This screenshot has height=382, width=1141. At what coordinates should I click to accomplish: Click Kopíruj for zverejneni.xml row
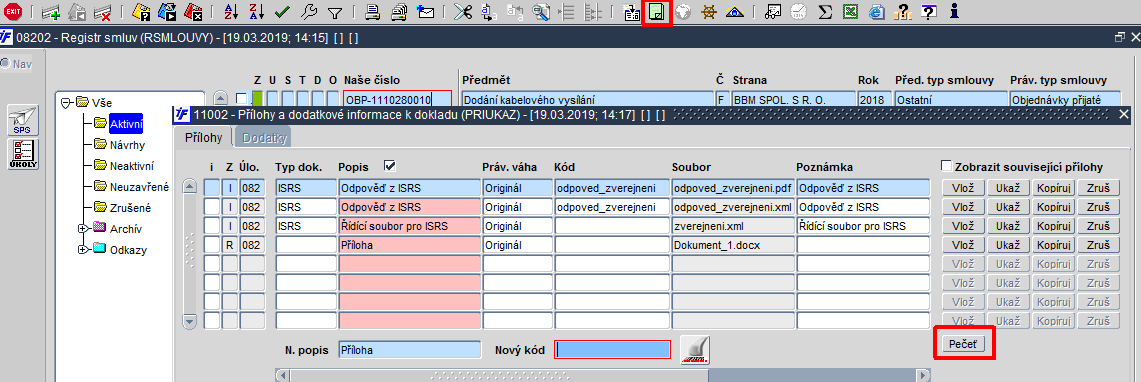coord(1053,226)
